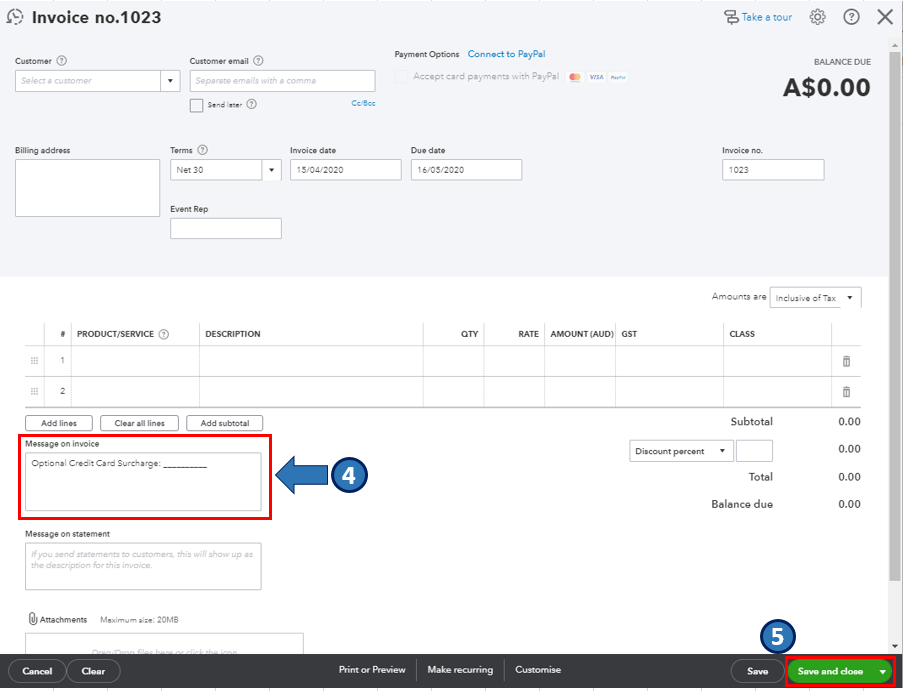Grab the drag handle of line 2
903x691 pixels.
pos(34,392)
